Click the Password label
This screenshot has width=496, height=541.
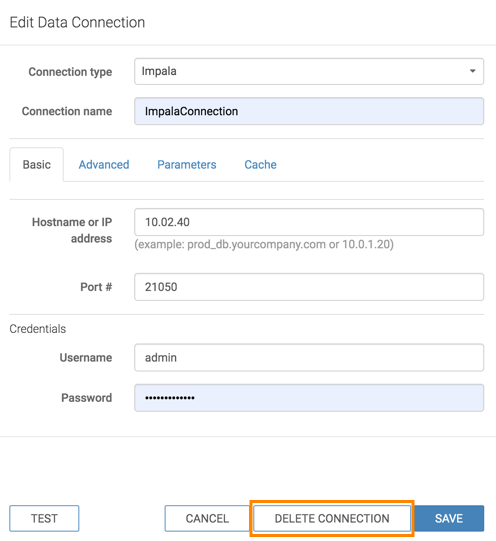tap(87, 398)
